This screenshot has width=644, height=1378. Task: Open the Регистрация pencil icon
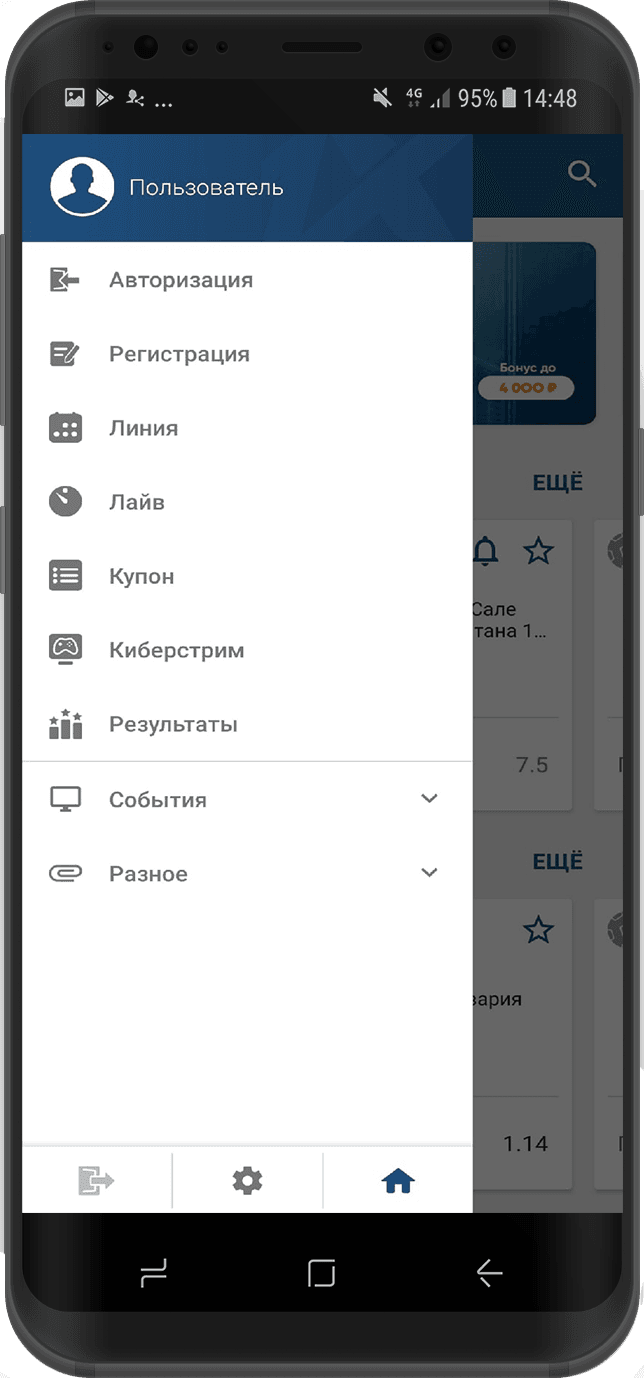[x=65, y=354]
